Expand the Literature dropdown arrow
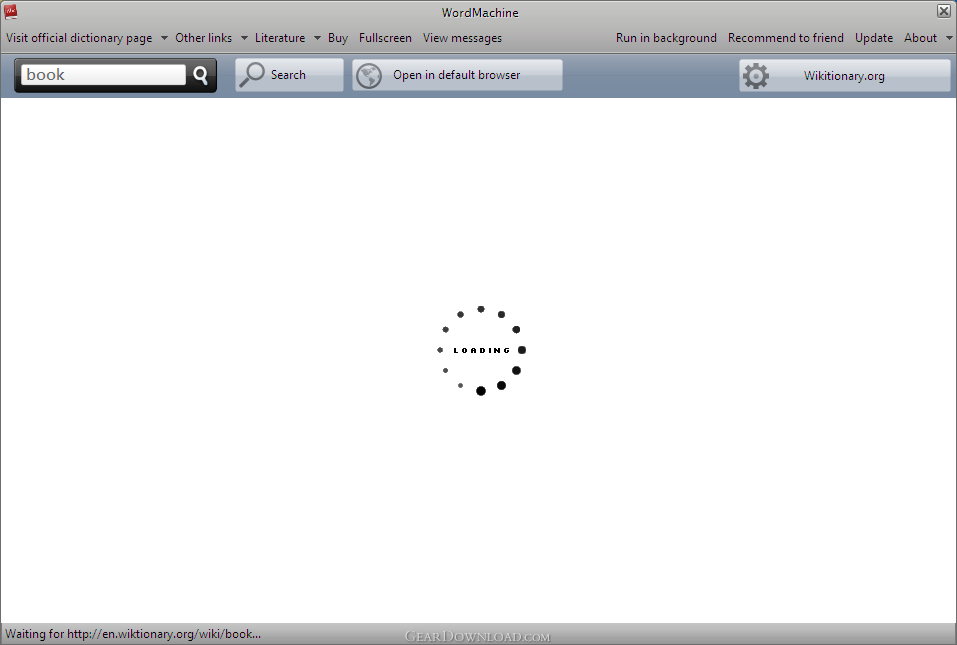The width and height of the screenshot is (957, 645). pos(317,38)
